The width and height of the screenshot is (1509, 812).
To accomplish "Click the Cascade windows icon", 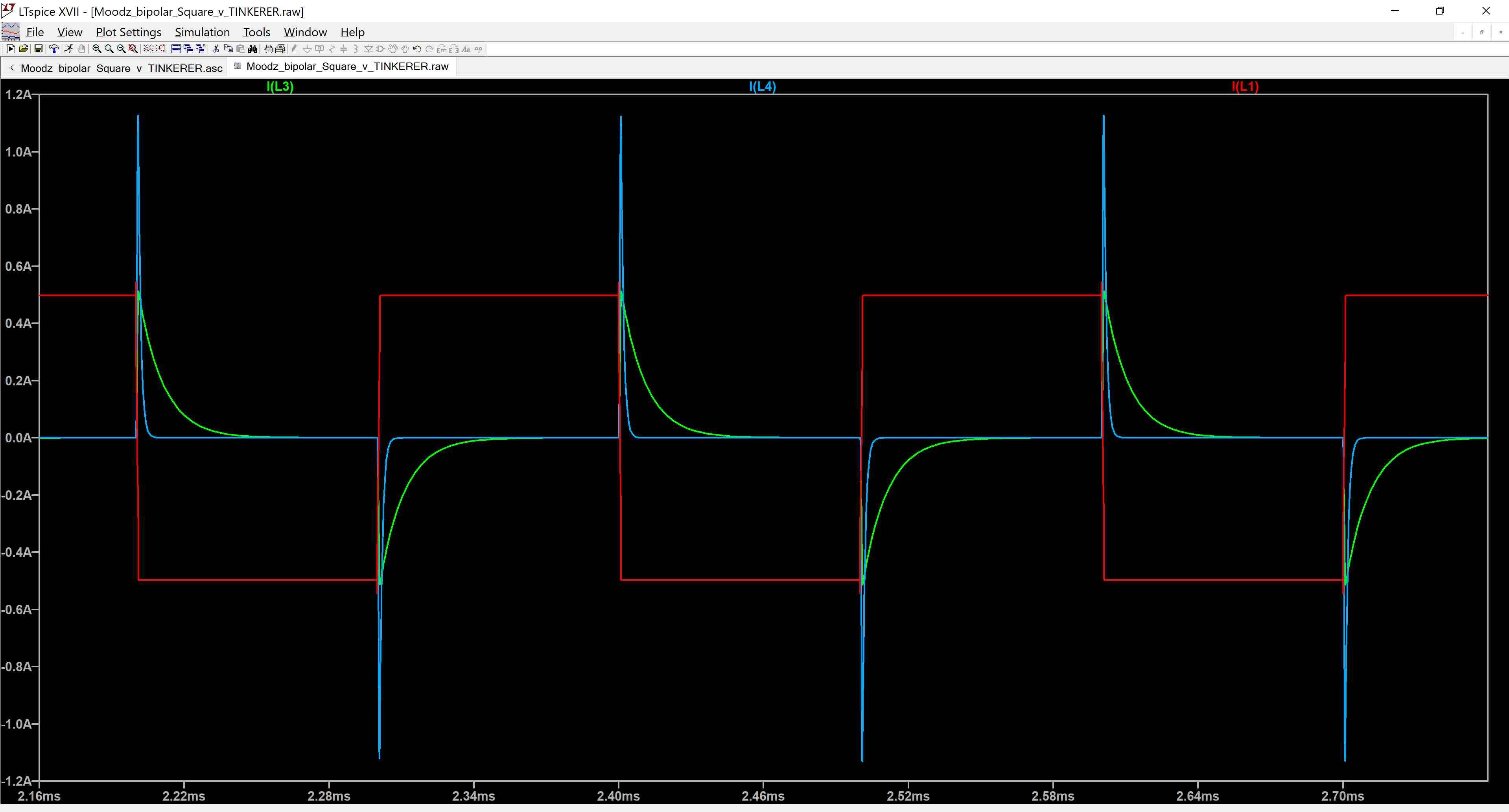I will tap(188, 49).
